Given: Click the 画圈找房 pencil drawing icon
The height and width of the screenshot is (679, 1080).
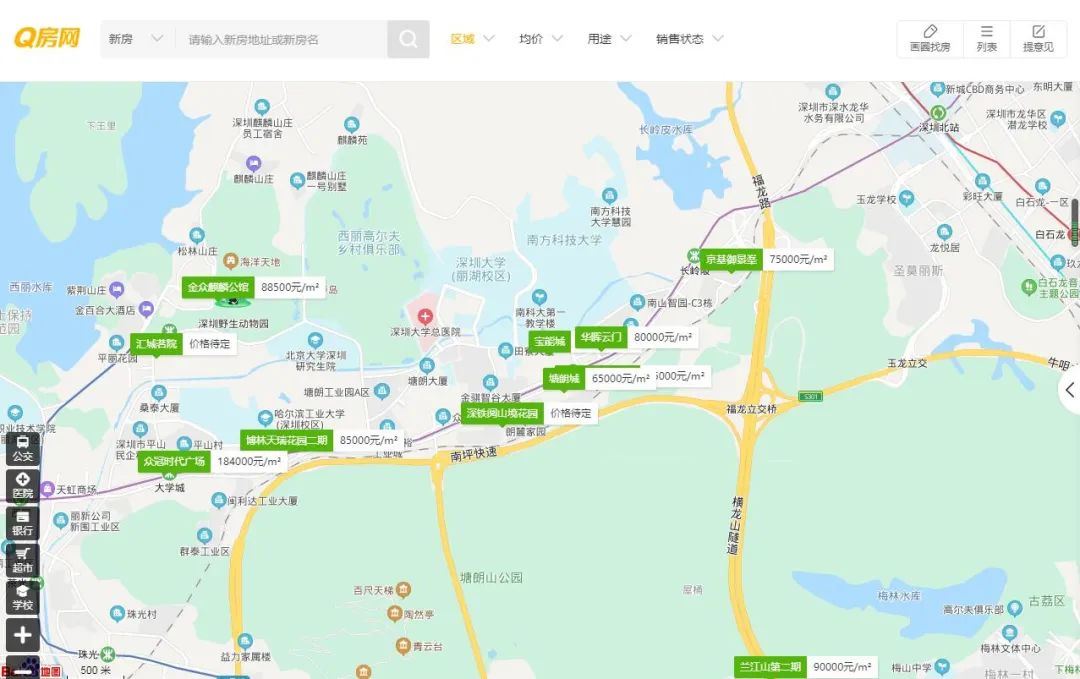Looking at the screenshot, I should pyautogui.click(x=928, y=38).
